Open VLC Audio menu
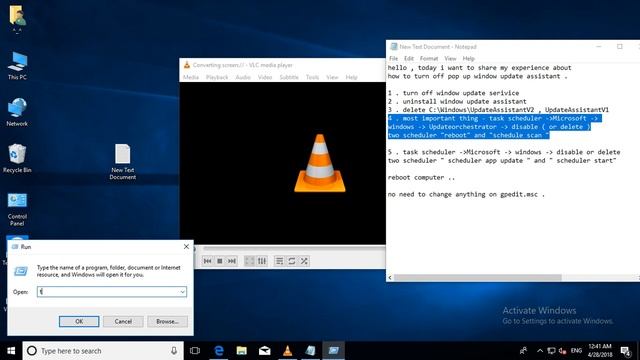This screenshot has width=640, height=360. tap(243, 77)
